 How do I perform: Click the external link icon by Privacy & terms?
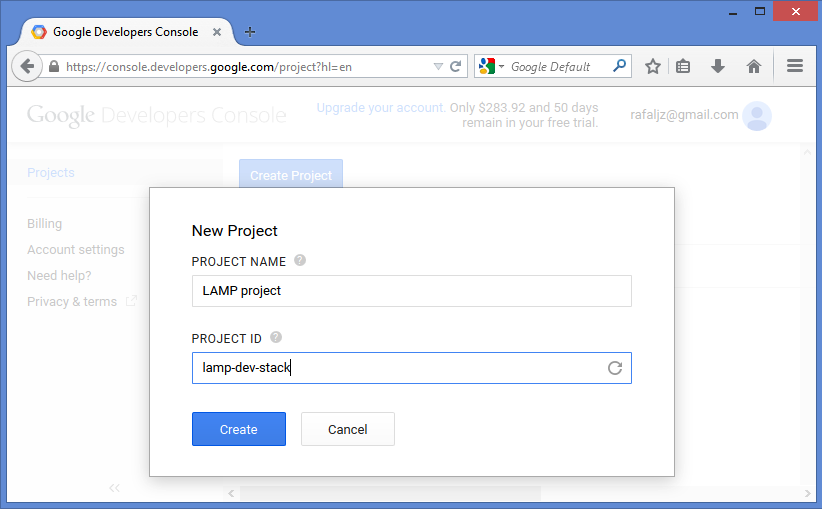point(131,301)
